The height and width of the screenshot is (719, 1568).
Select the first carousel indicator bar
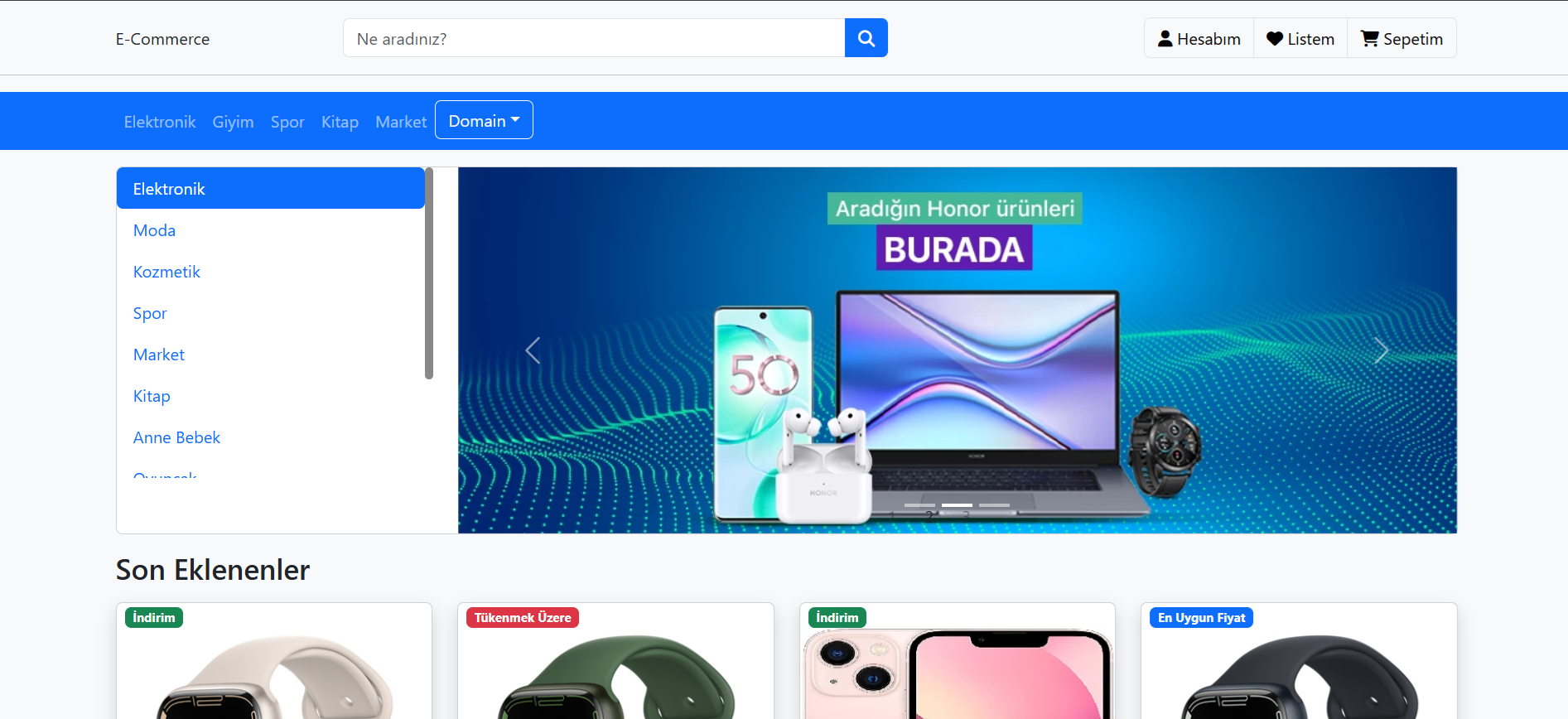pos(919,505)
